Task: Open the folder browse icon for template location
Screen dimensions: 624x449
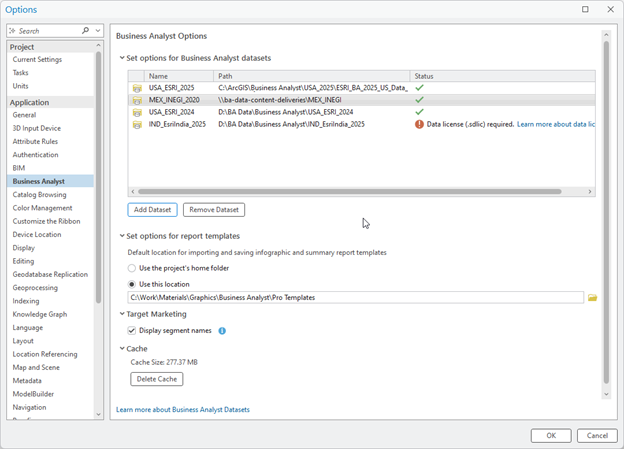Action: point(592,297)
